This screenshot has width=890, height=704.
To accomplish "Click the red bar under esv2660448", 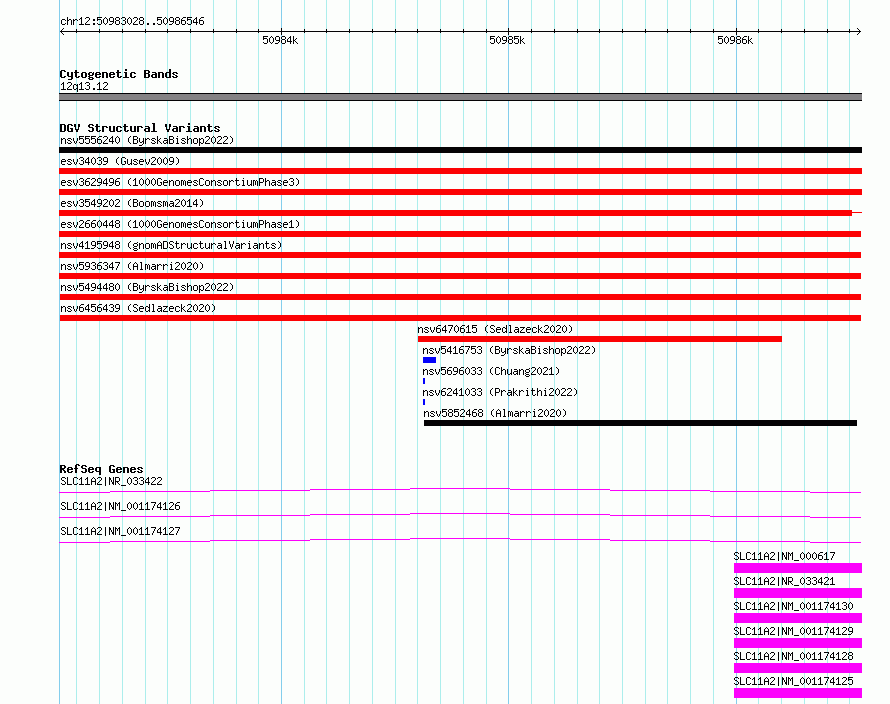I will pyautogui.click(x=460, y=234).
